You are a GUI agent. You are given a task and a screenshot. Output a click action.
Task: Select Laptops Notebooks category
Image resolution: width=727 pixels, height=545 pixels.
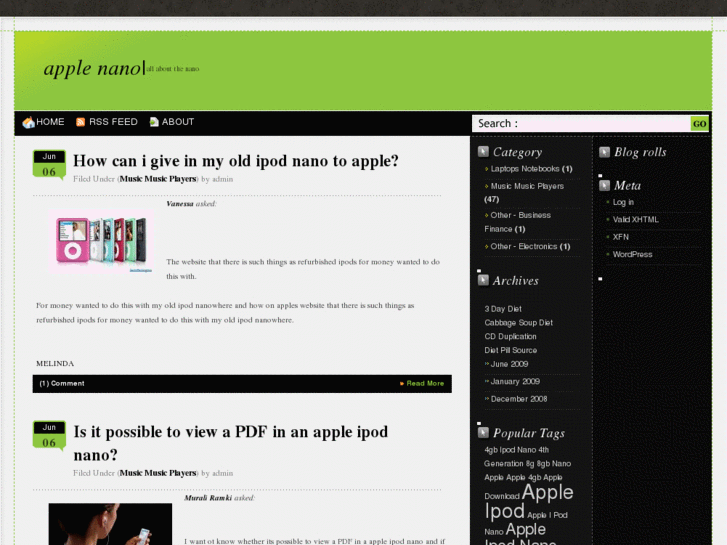pyautogui.click(x=531, y=169)
